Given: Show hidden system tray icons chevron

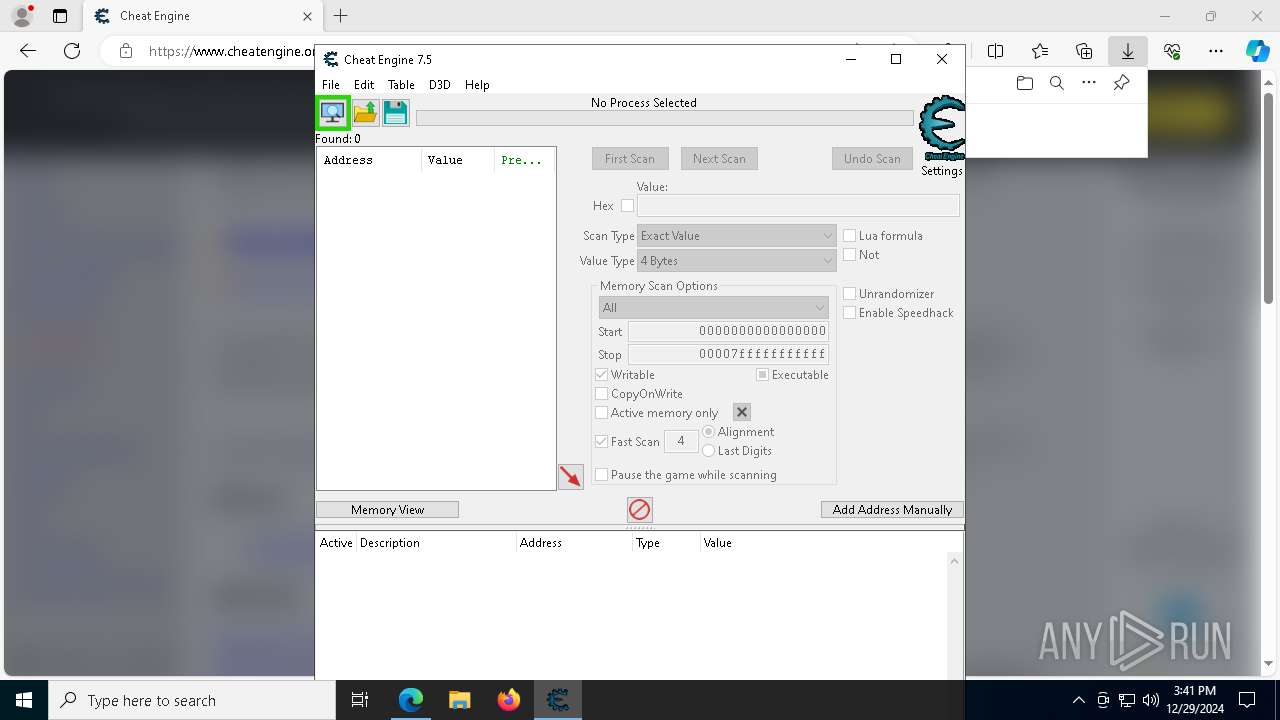Looking at the screenshot, I should (x=1078, y=700).
